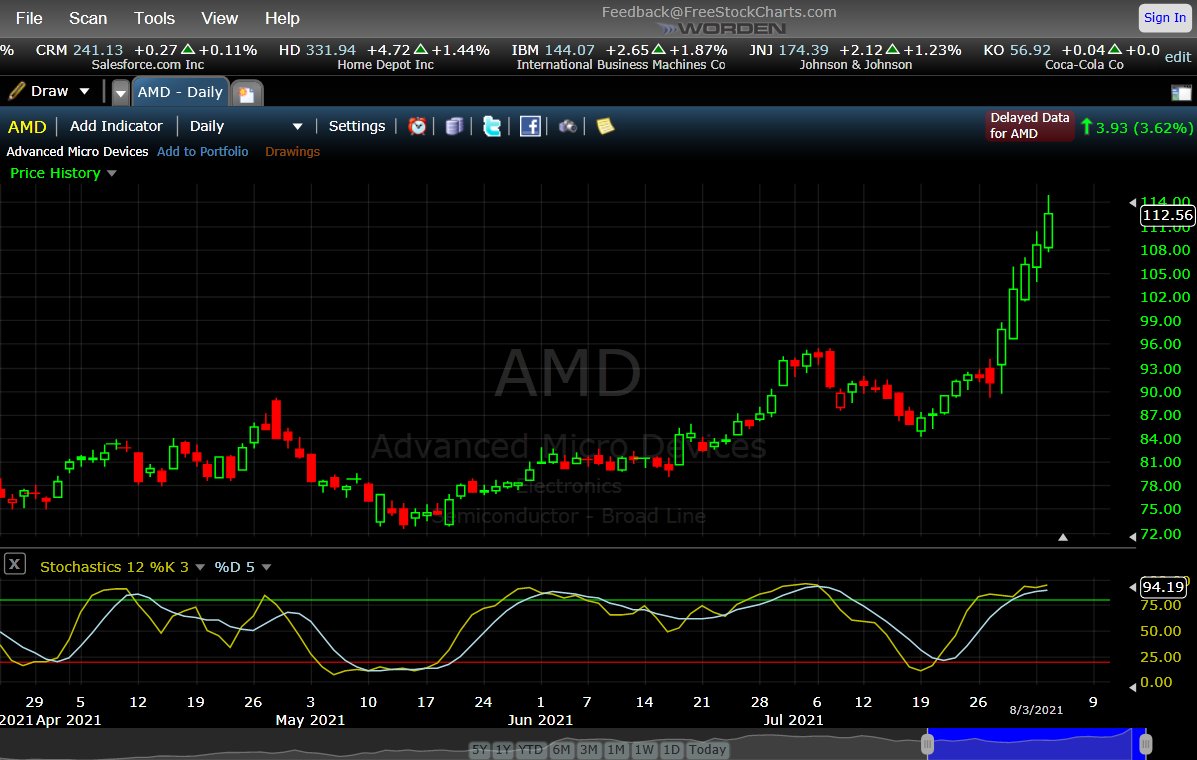The height and width of the screenshot is (760, 1197).
Task: Click the alarm clock alert icon
Action: 417,126
